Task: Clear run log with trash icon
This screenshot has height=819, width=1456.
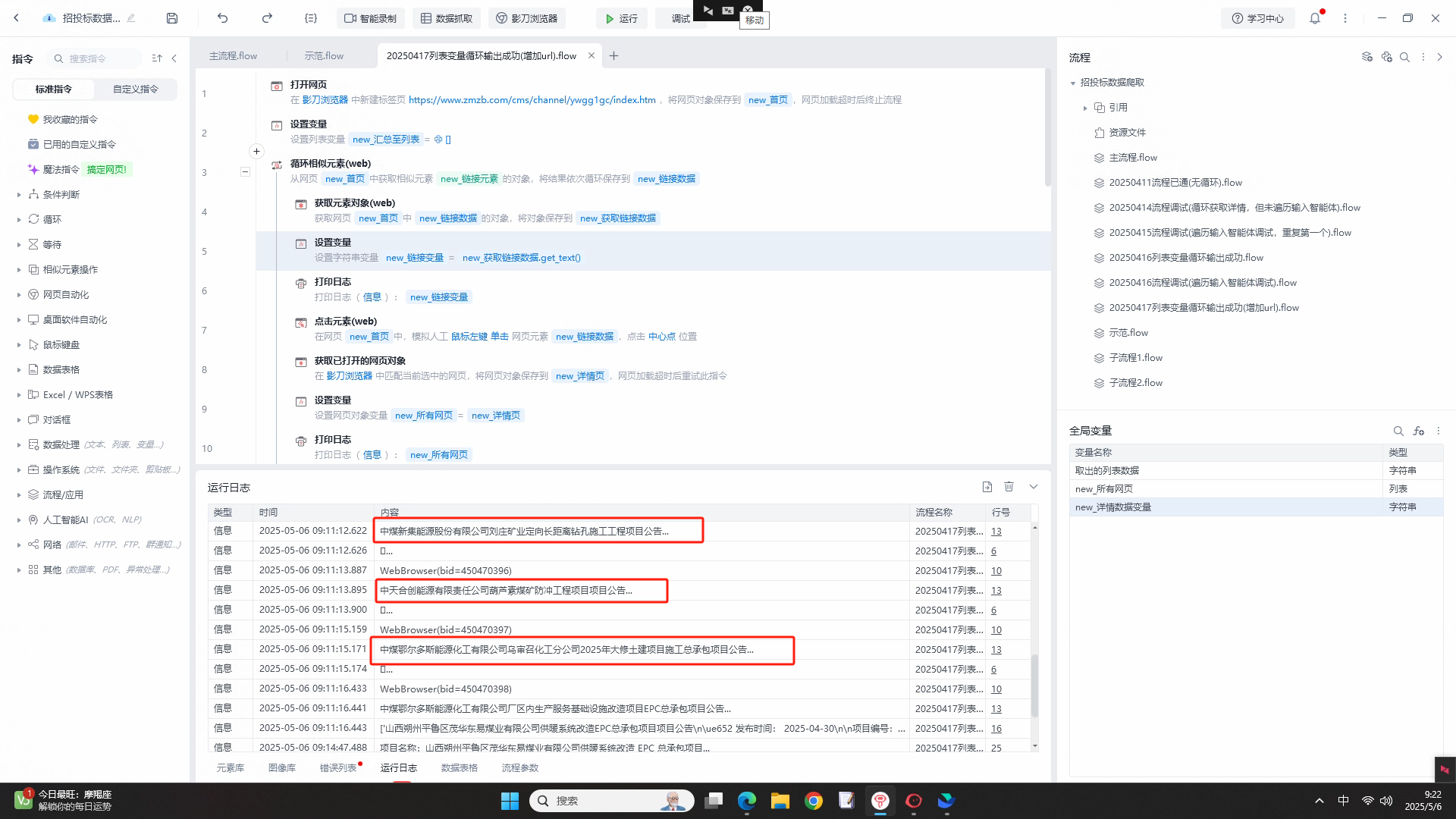Action: (1009, 487)
